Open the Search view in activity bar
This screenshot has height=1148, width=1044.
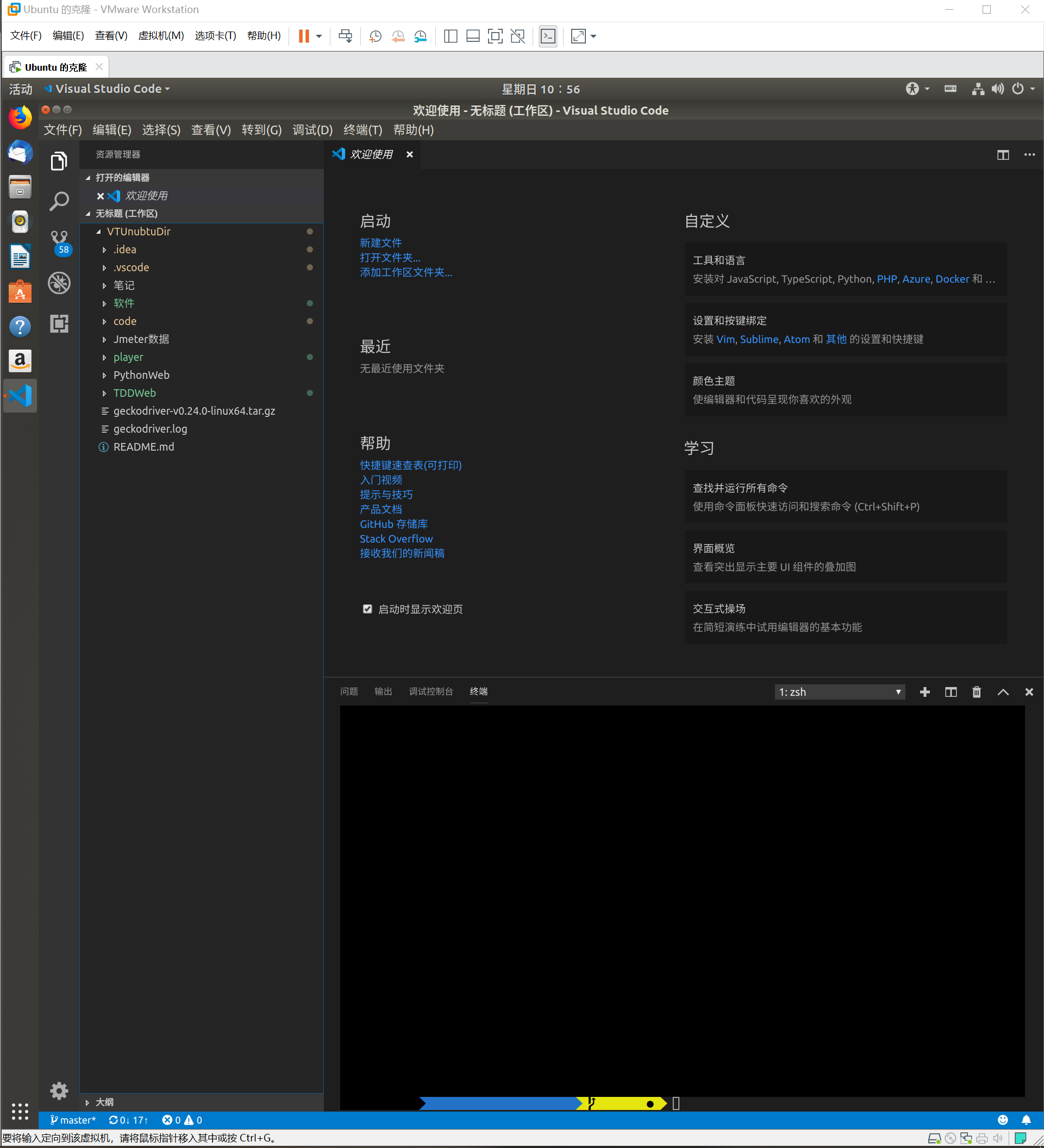[59, 201]
